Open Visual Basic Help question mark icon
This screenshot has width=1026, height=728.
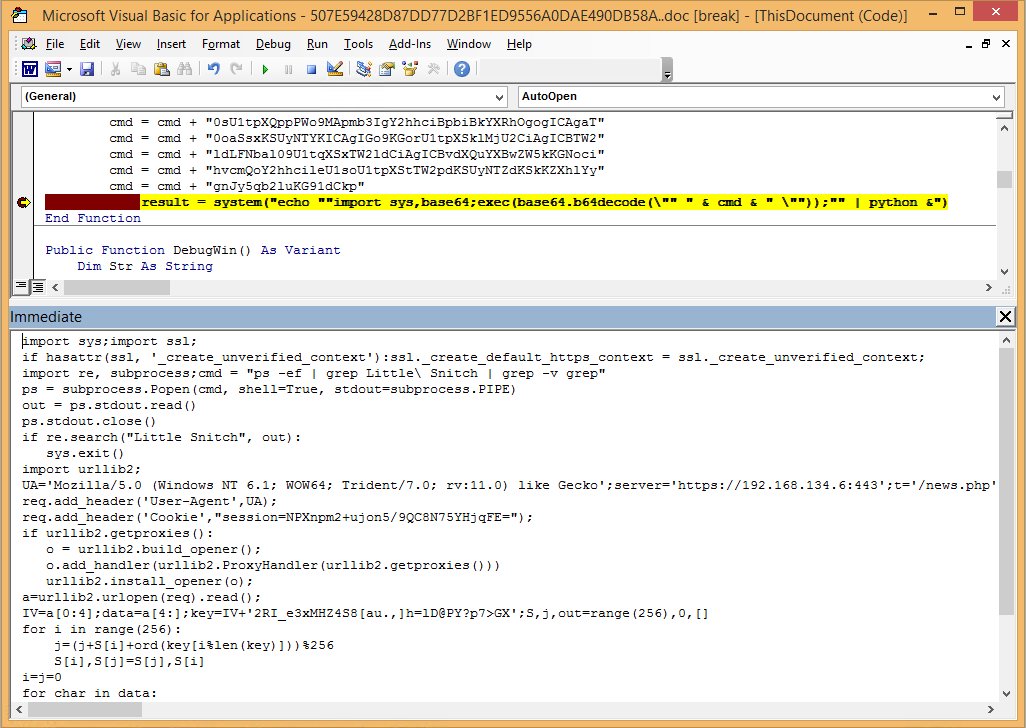click(462, 69)
